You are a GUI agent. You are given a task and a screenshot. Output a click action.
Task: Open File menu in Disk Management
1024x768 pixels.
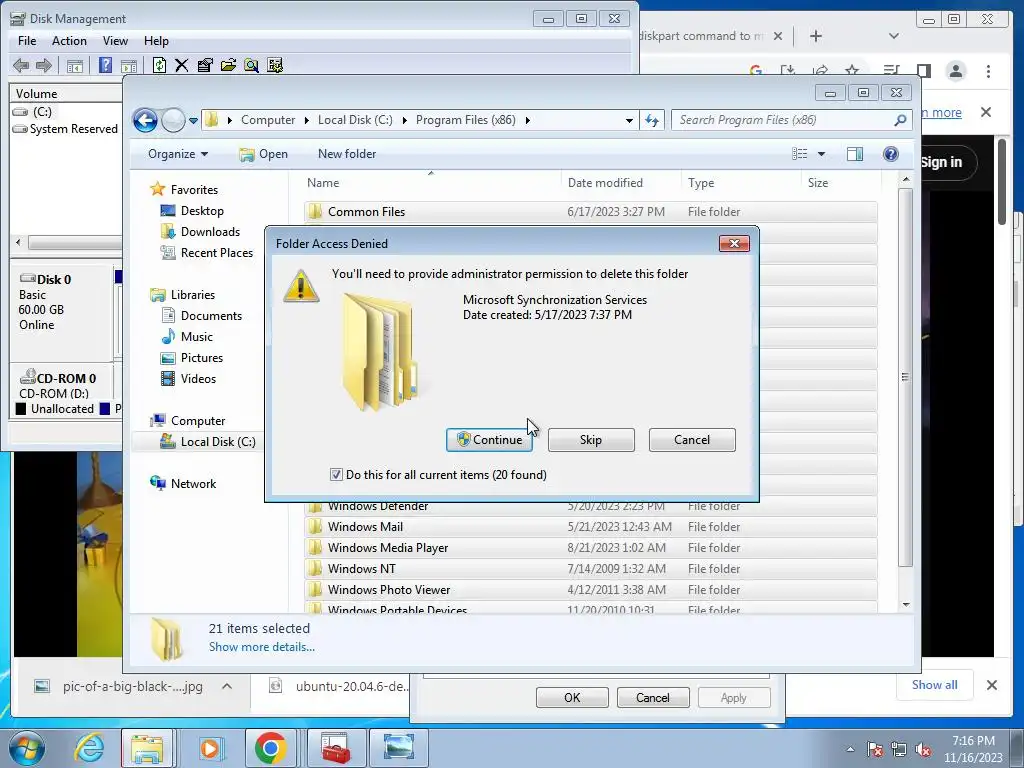point(27,40)
